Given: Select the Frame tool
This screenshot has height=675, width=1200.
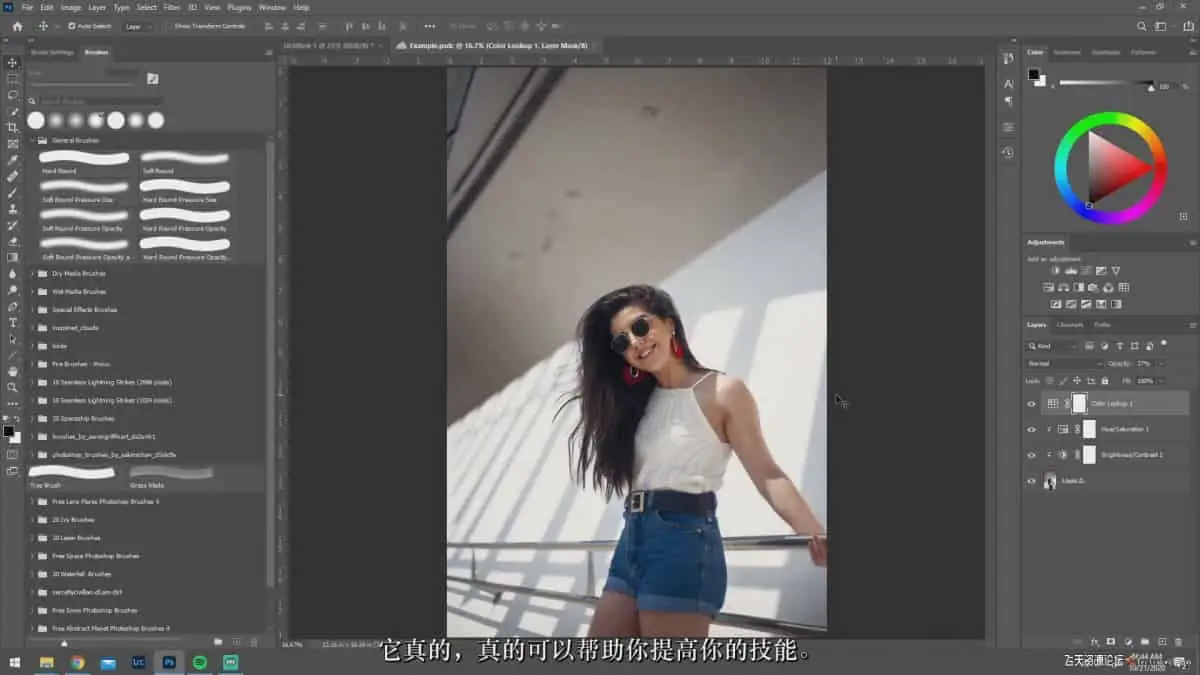Looking at the screenshot, I should coord(13,143).
